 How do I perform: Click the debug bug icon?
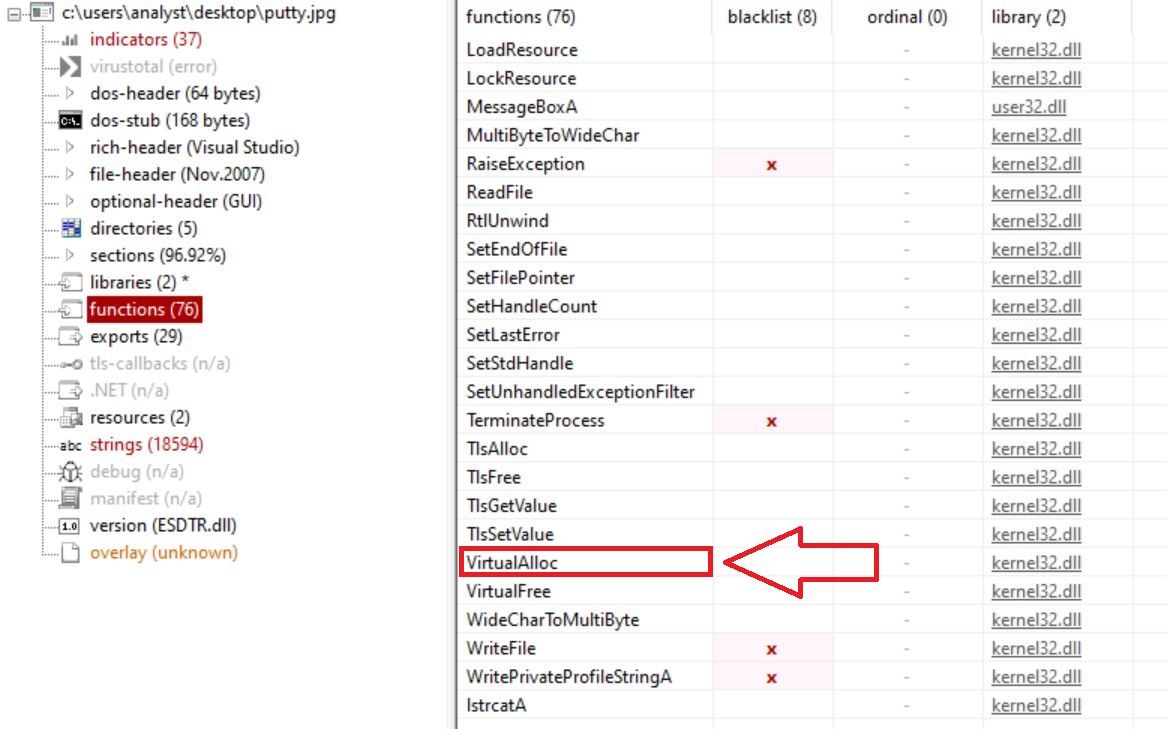(70, 472)
